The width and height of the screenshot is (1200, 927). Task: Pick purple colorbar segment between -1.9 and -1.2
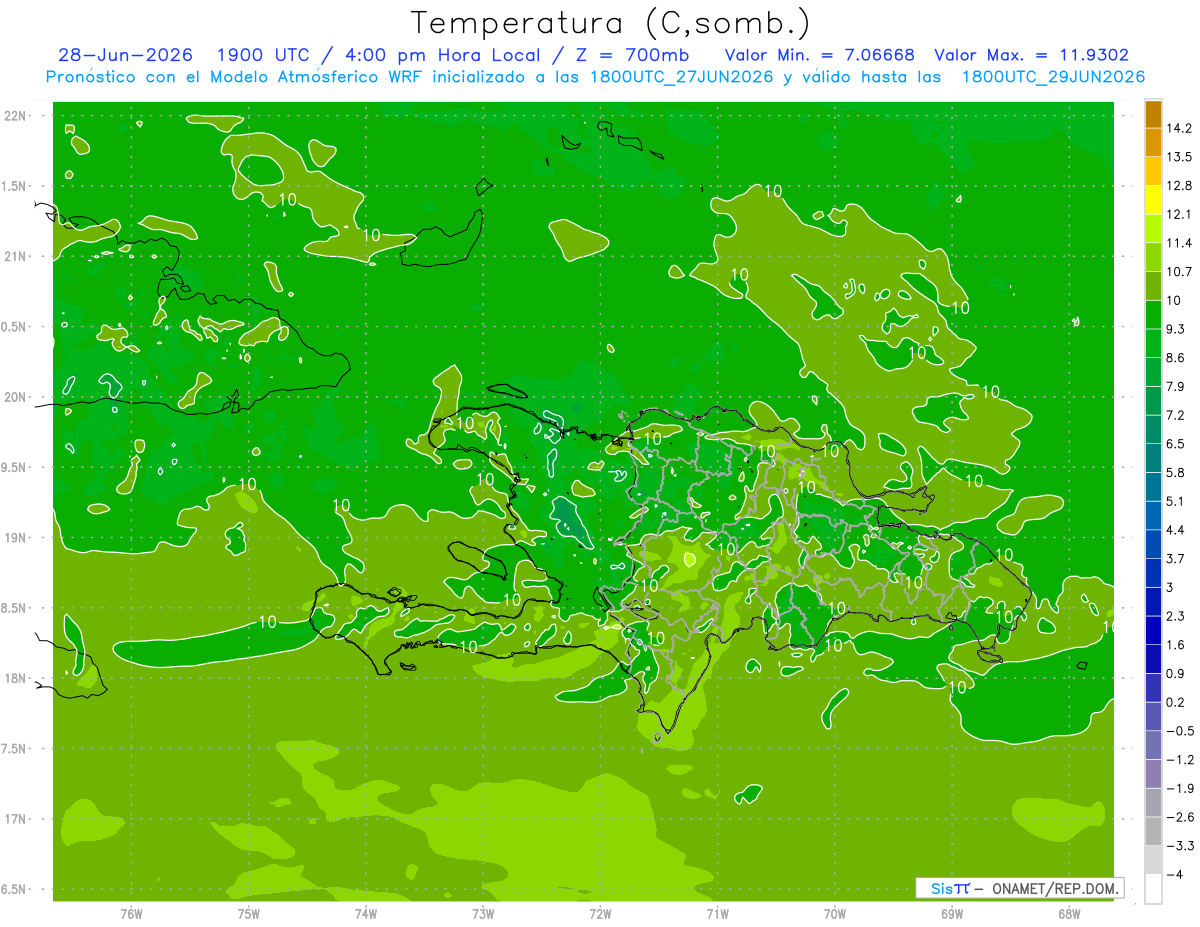click(x=1153, y=775)
